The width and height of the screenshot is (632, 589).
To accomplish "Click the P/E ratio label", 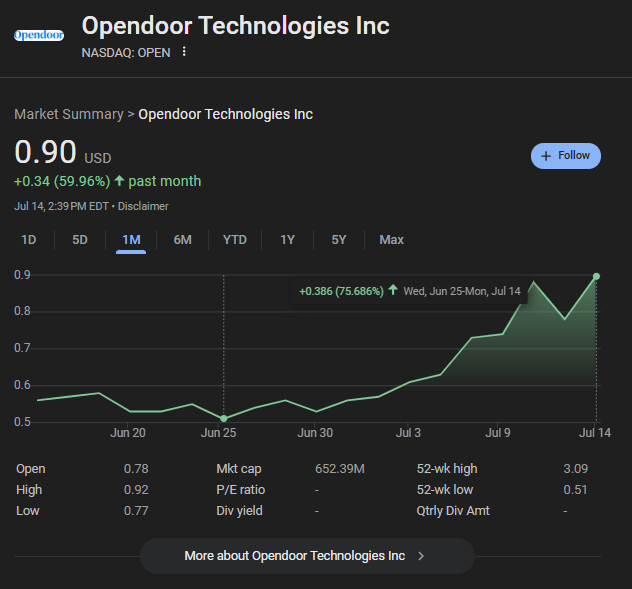I will 241,490.
